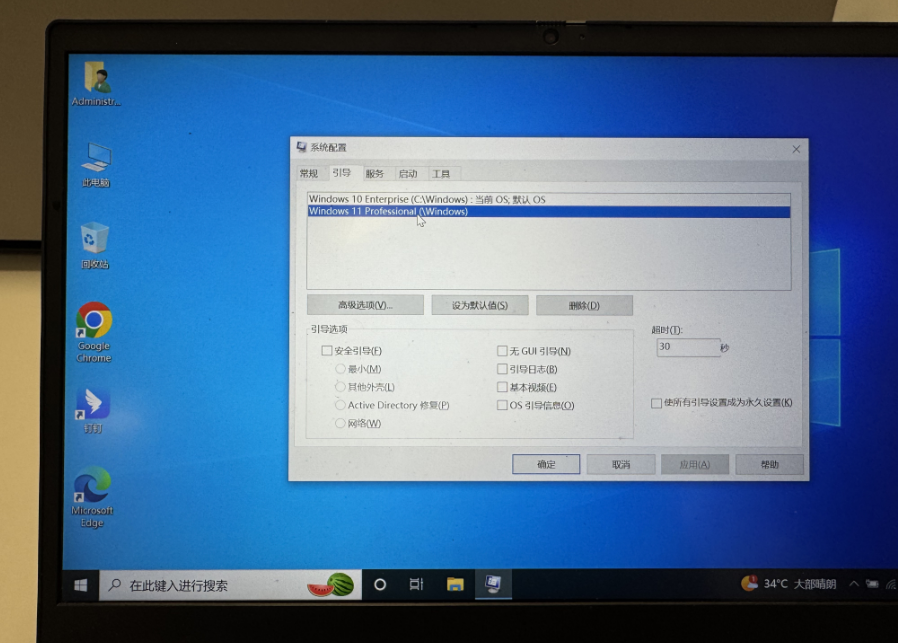The height and width of the screenshot is (643, 900).
Task: Open the 工具 tab
Action: 441,173
